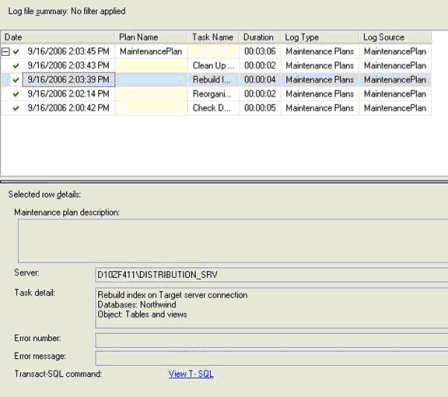Click duration 00:03:06
Image resolution: width=448 pixels, height=397 pixels.
(260, 51)
